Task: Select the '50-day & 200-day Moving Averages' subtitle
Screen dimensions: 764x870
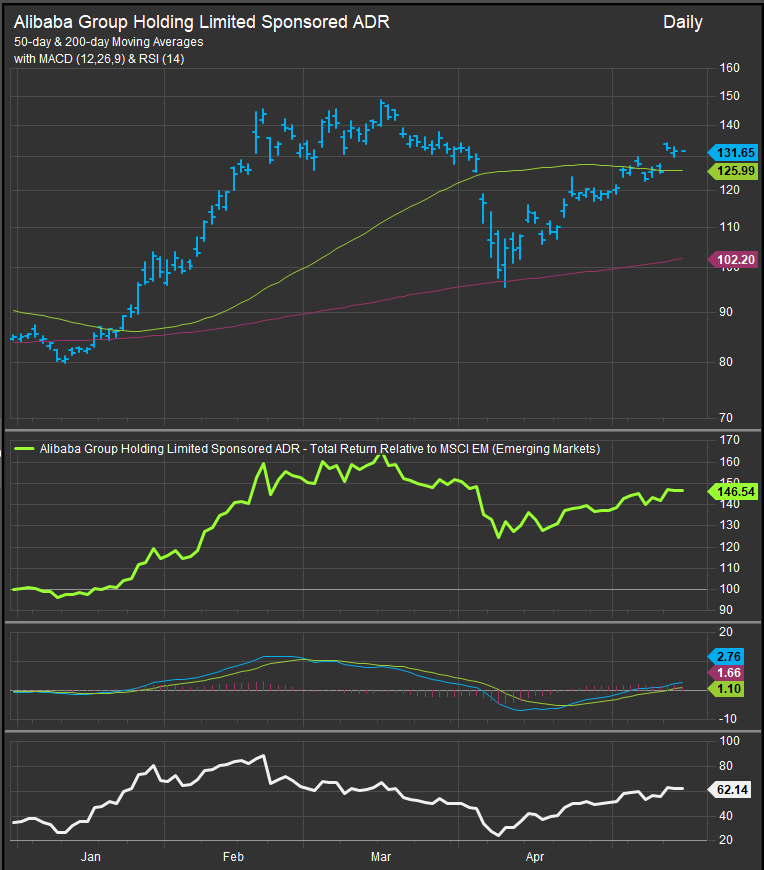Action: [x=109, y=42]
